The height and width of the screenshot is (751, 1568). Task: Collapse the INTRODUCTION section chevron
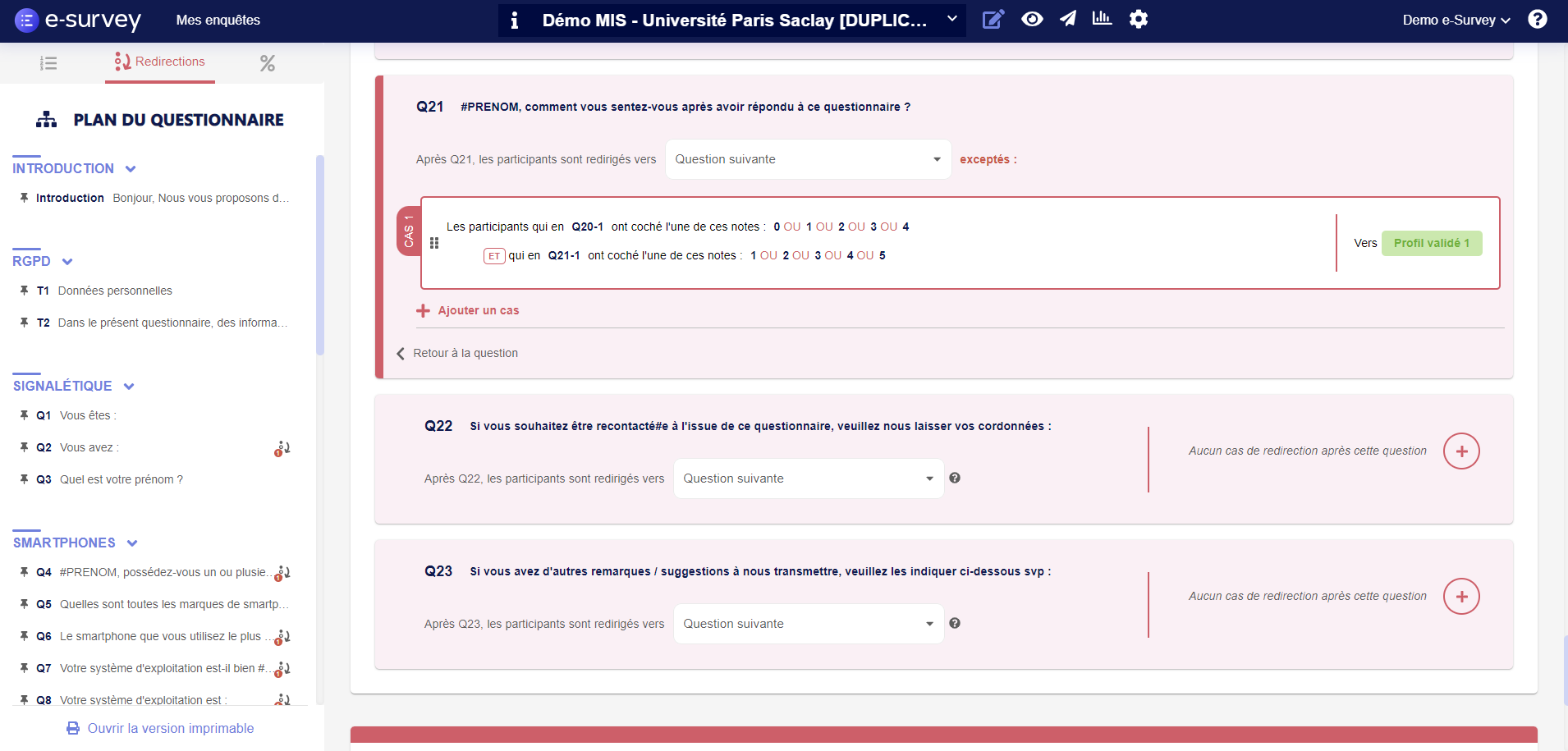pyautogui.click(x=131, y=168)
